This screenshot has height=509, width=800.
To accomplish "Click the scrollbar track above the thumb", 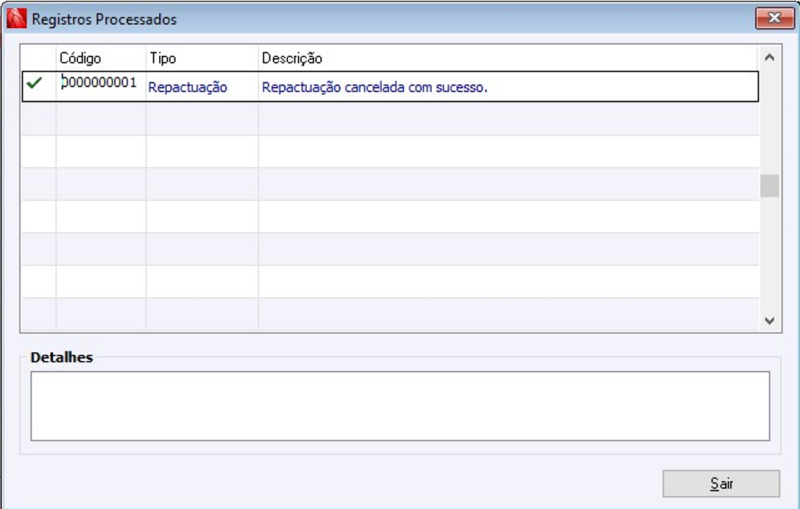I will 769,122.
